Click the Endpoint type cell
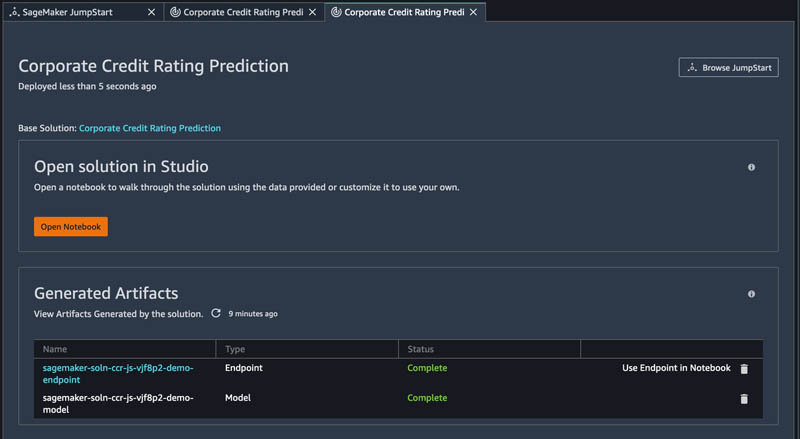Screen dimensions: 800x439 (x=244, y=368)
